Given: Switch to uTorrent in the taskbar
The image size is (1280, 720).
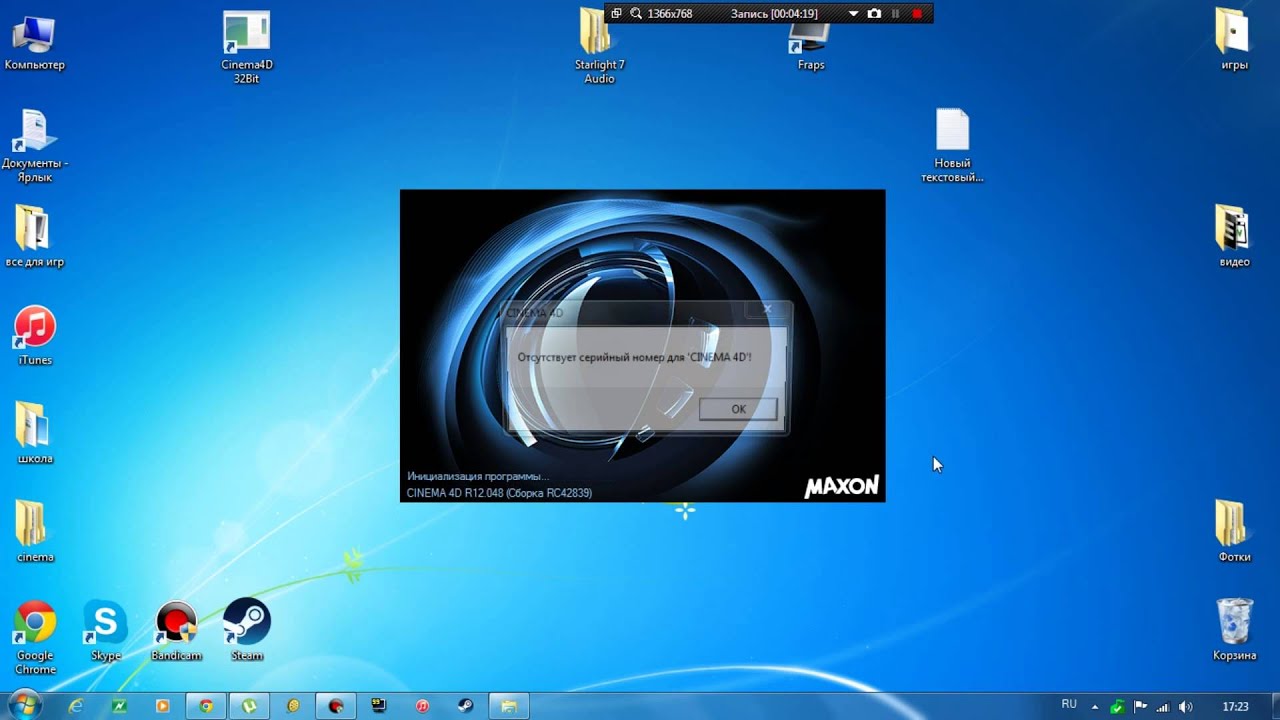Looking at the screenshot, I should pyautogui.click(x=249, y=706).
